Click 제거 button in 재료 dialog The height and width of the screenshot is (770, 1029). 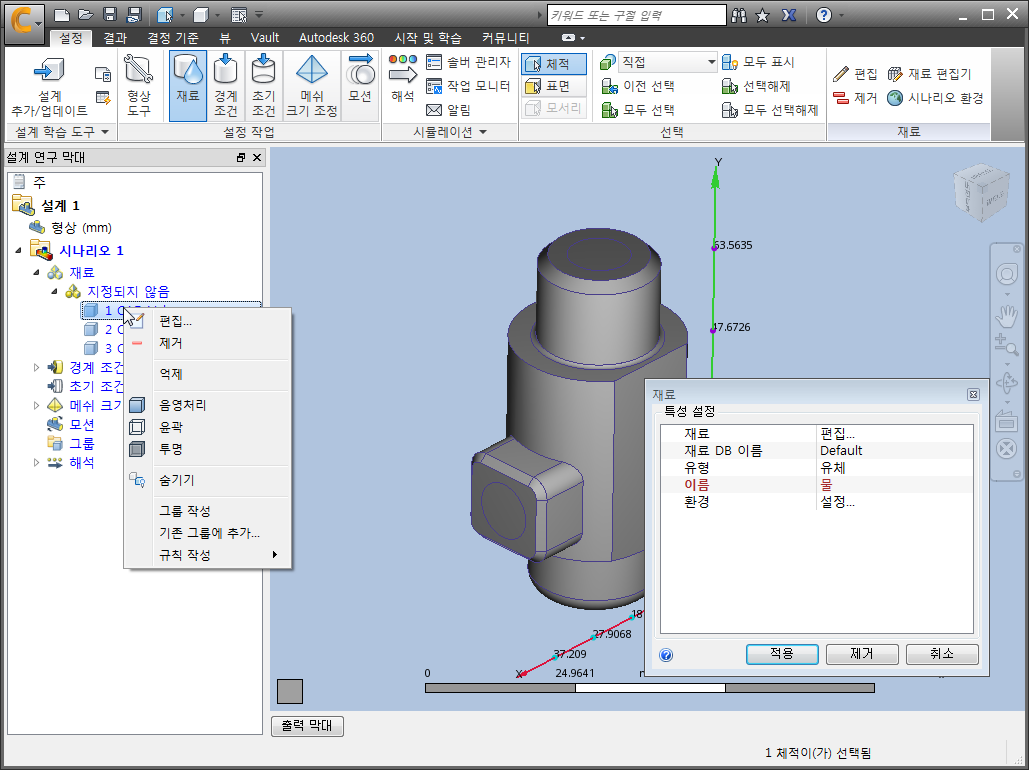click(862, 654)
